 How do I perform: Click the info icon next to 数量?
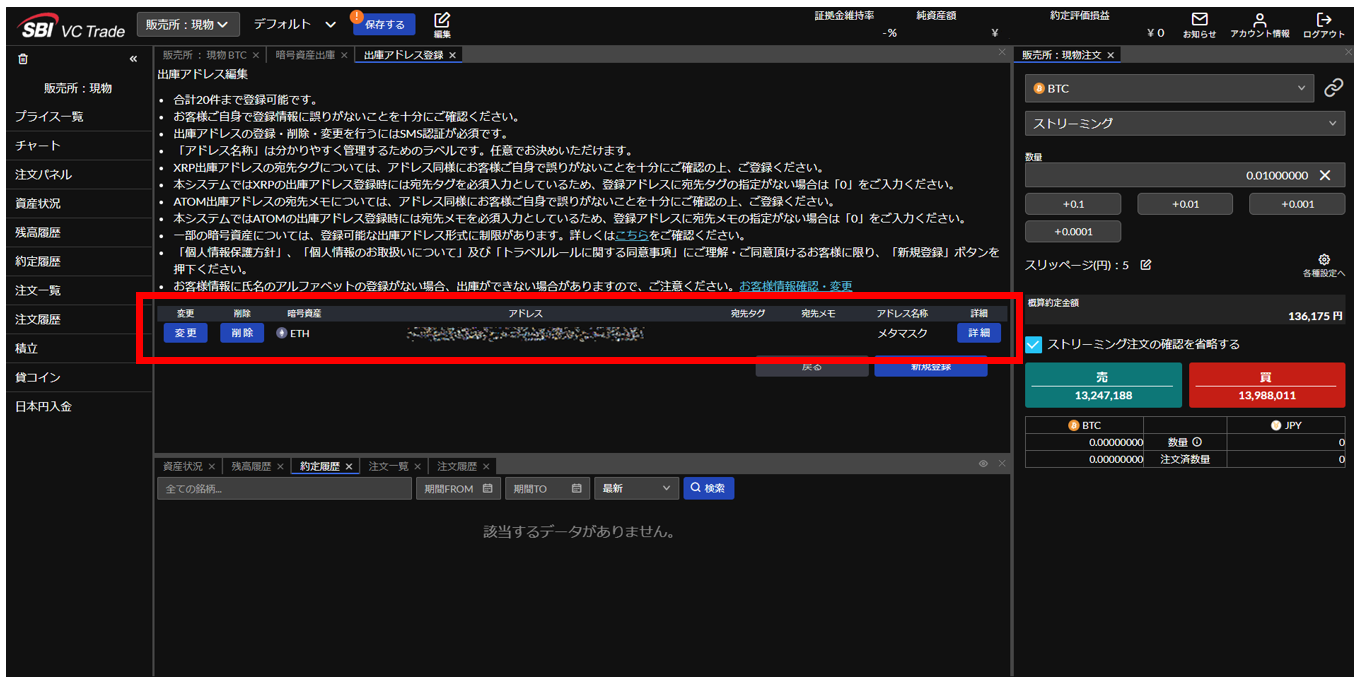click(1196, 441)
